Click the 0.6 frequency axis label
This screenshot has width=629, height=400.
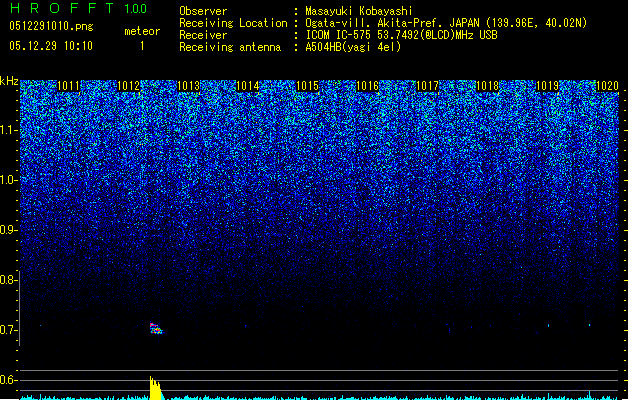8,380
